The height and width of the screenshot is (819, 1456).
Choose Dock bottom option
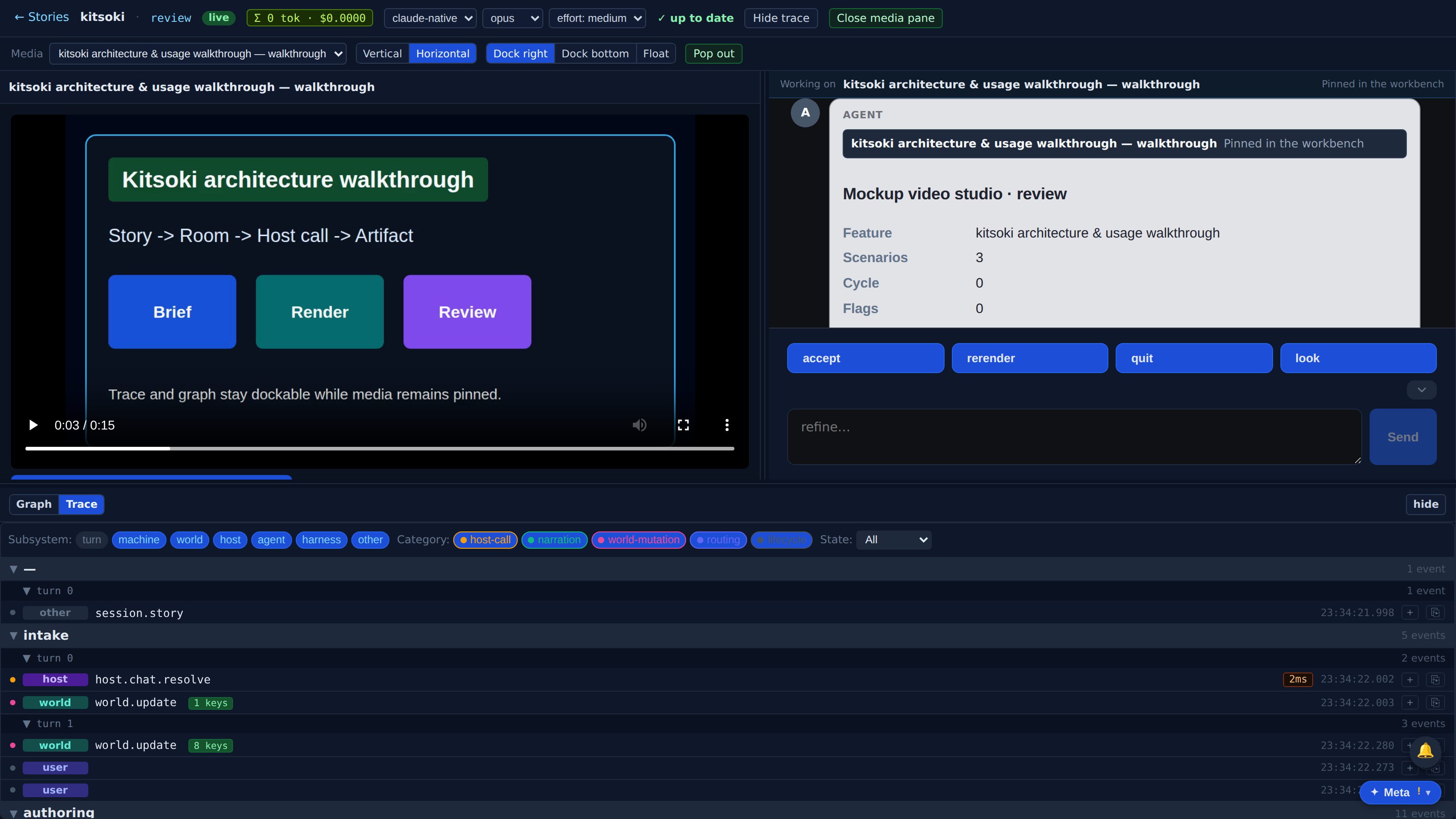point(595,54)
